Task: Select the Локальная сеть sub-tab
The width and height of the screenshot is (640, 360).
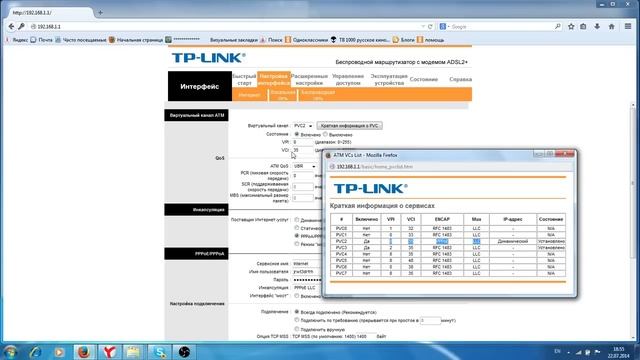Action: point(283,95)
